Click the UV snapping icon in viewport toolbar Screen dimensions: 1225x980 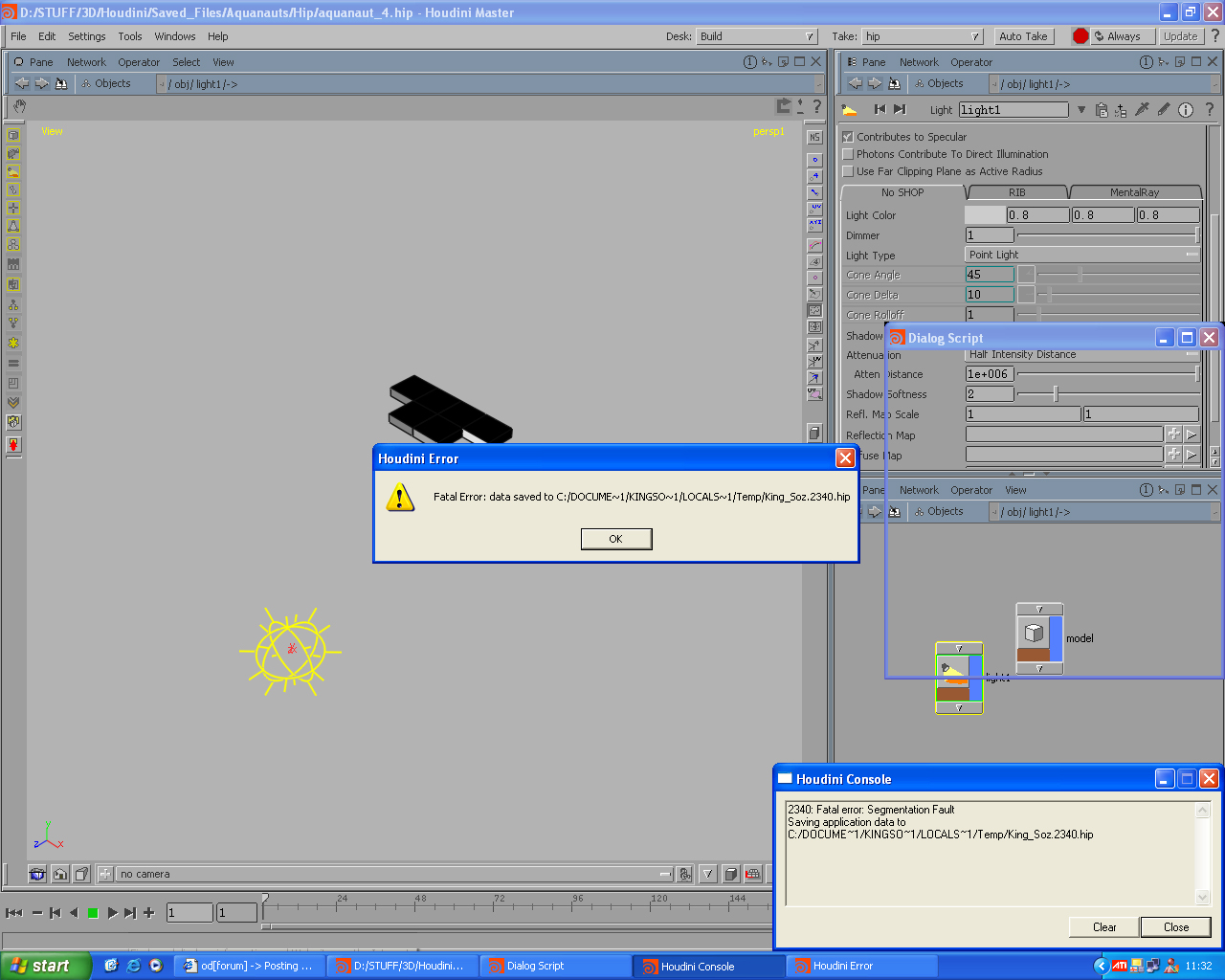[x=814, y=209]
